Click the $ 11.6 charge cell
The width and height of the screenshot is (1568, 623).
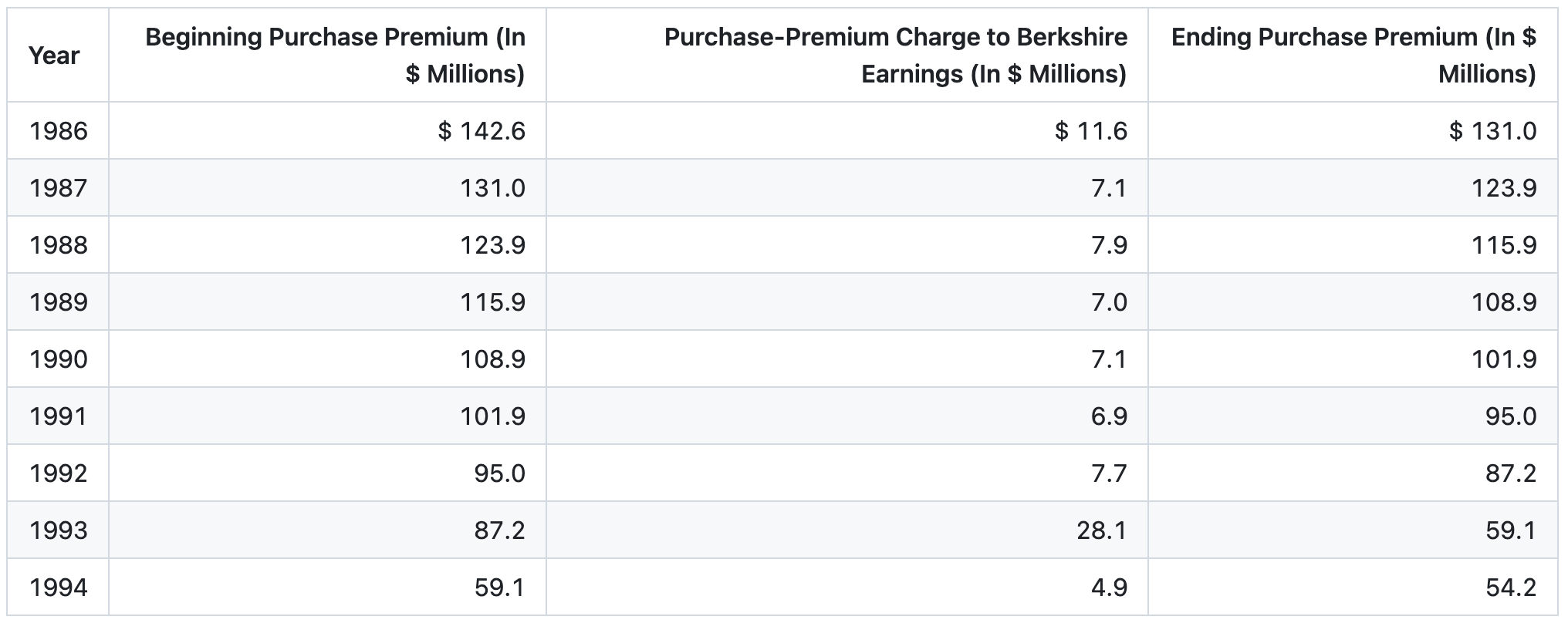coord(1090,131)
